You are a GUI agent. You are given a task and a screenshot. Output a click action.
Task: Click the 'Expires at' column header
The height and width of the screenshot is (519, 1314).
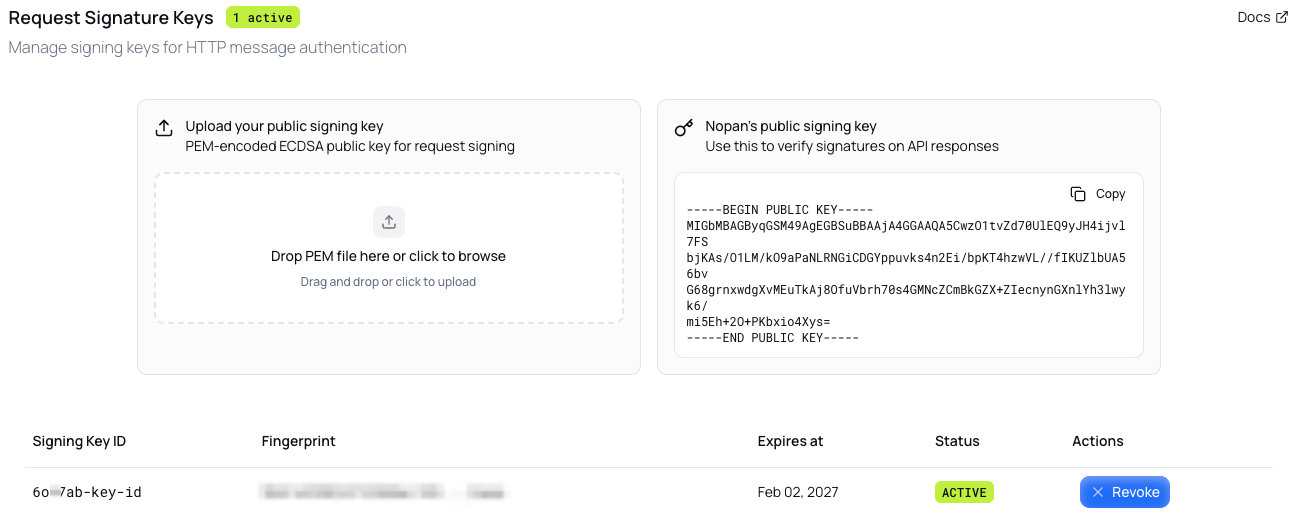[x=790, y=441]
